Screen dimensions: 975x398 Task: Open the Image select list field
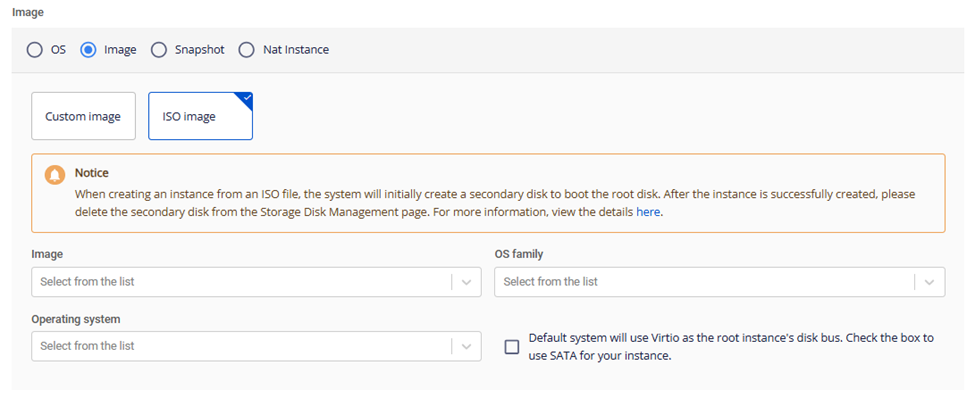[x=256, y=282]
